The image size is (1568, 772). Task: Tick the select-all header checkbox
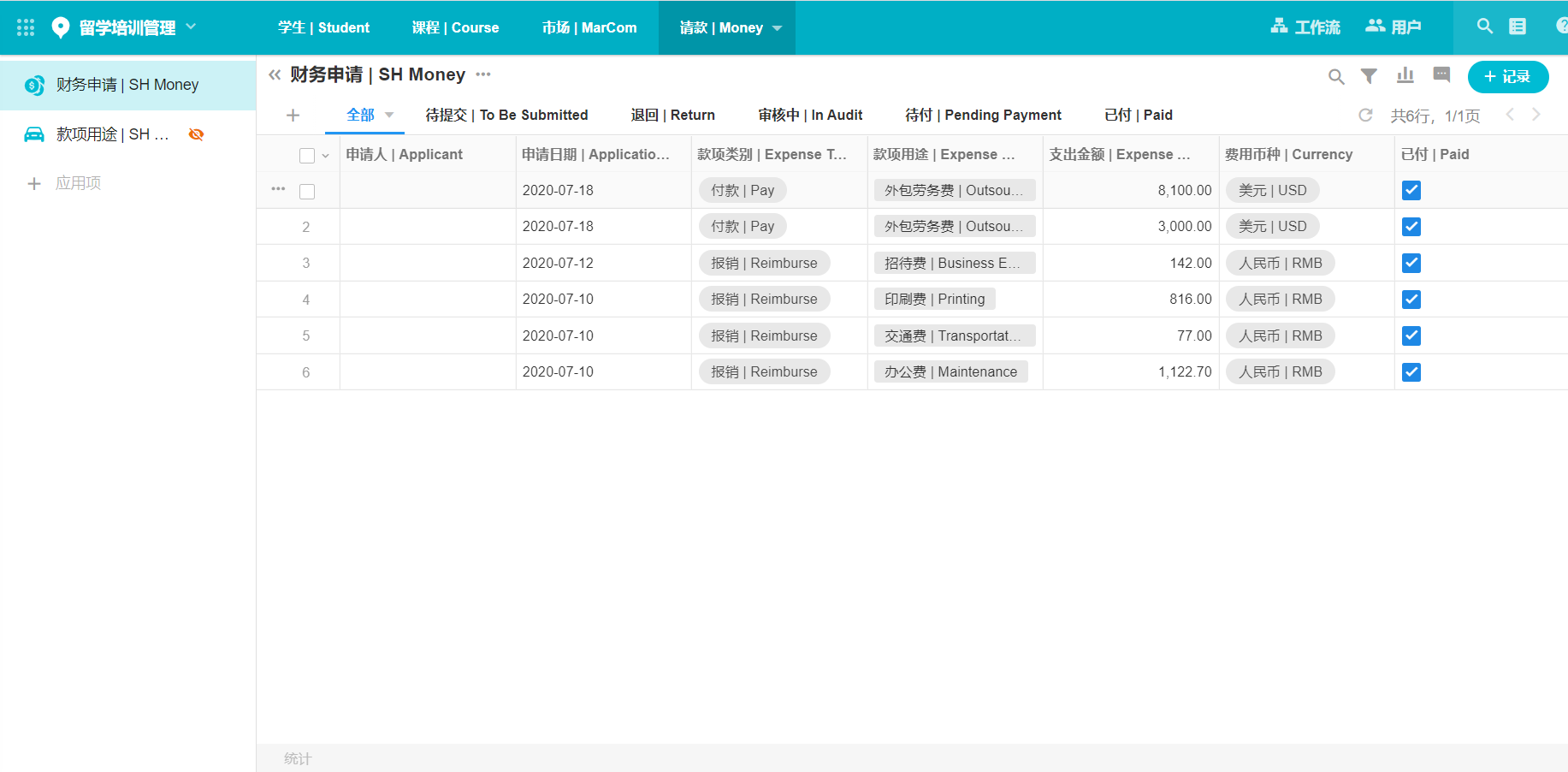click(307, 156)
